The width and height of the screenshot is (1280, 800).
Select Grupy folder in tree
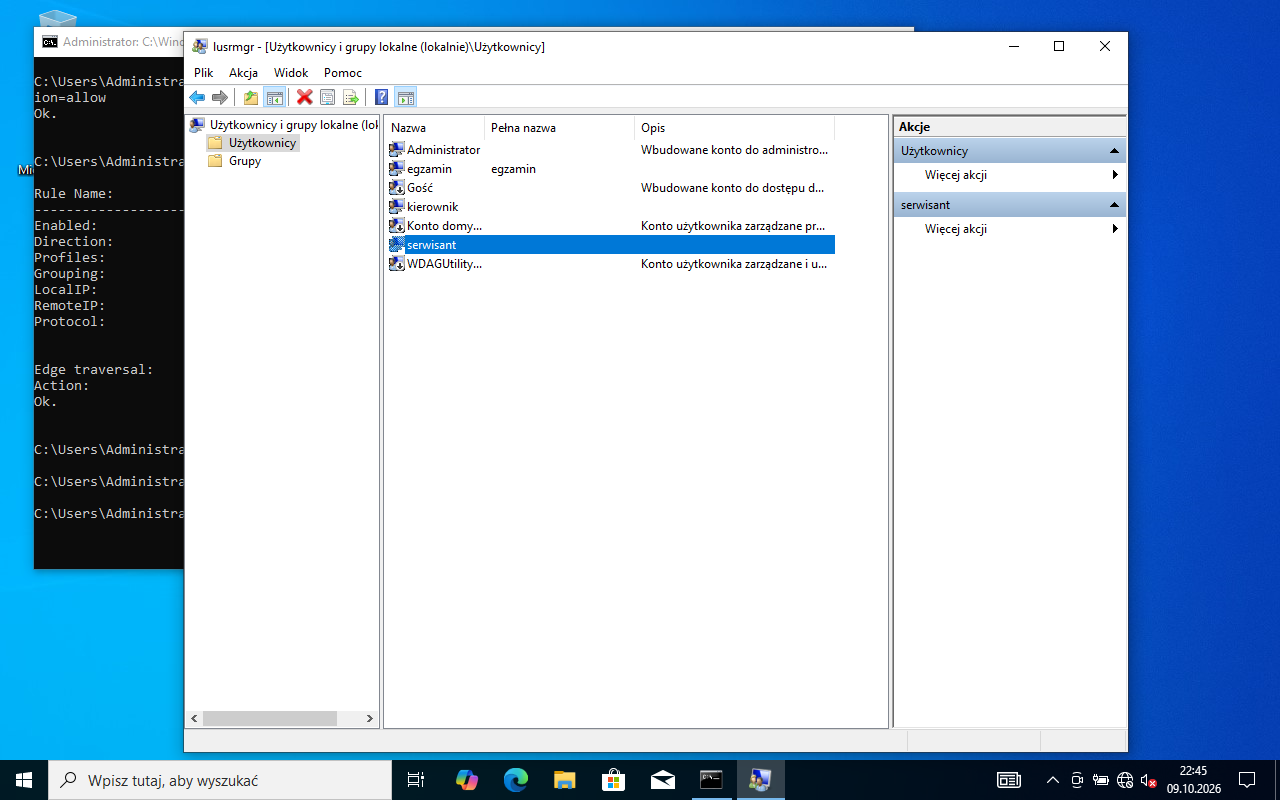click(235, 161)
